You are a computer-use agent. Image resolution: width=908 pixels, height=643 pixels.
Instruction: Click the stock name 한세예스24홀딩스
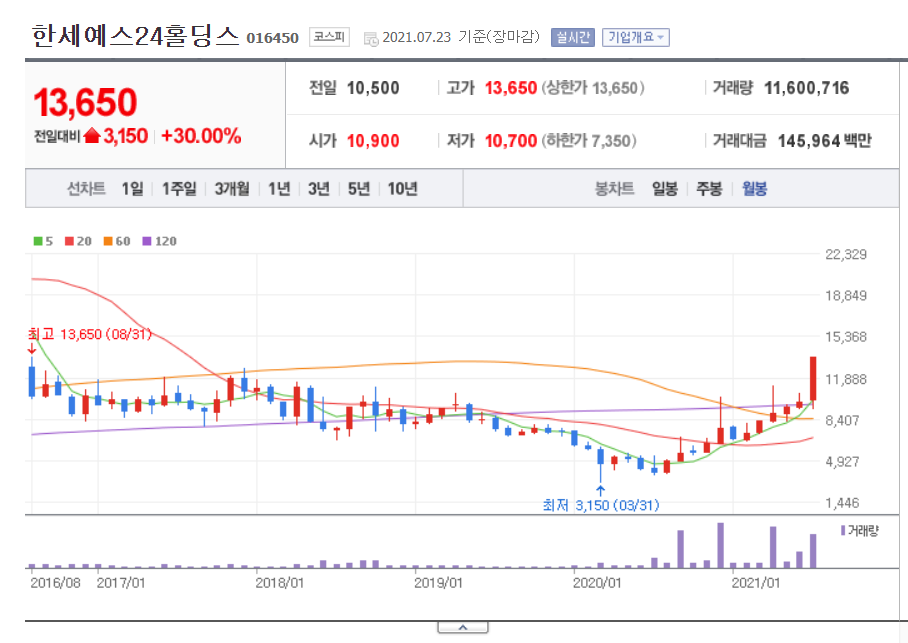(x=135, y=36)
